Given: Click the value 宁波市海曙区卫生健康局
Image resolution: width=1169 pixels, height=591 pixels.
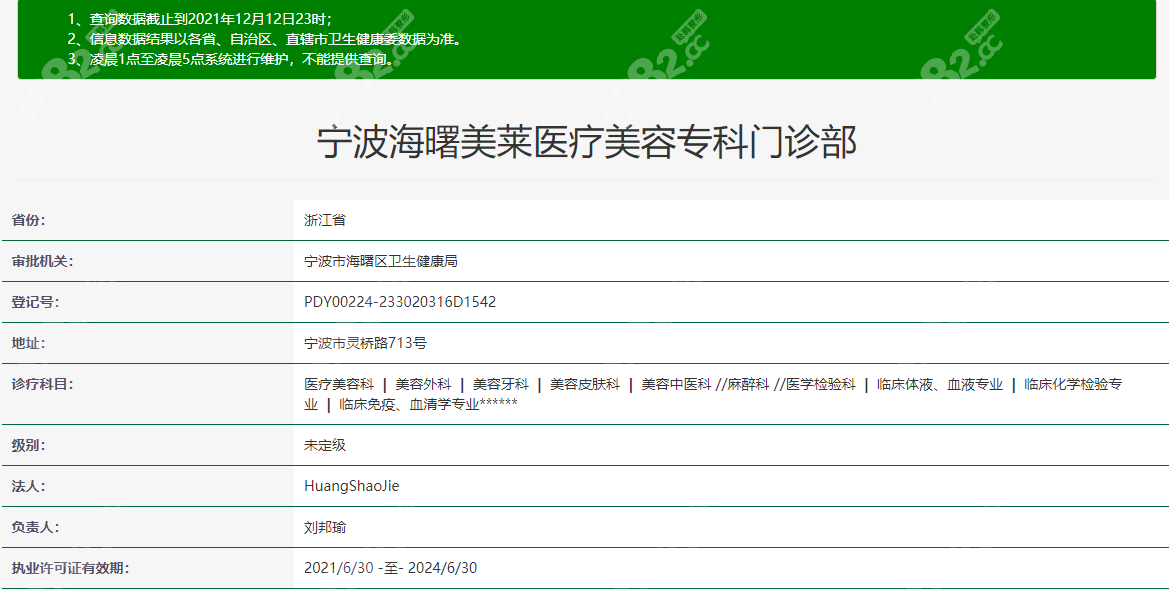Looking at the screenshot, I should click(x=380, y=262).
